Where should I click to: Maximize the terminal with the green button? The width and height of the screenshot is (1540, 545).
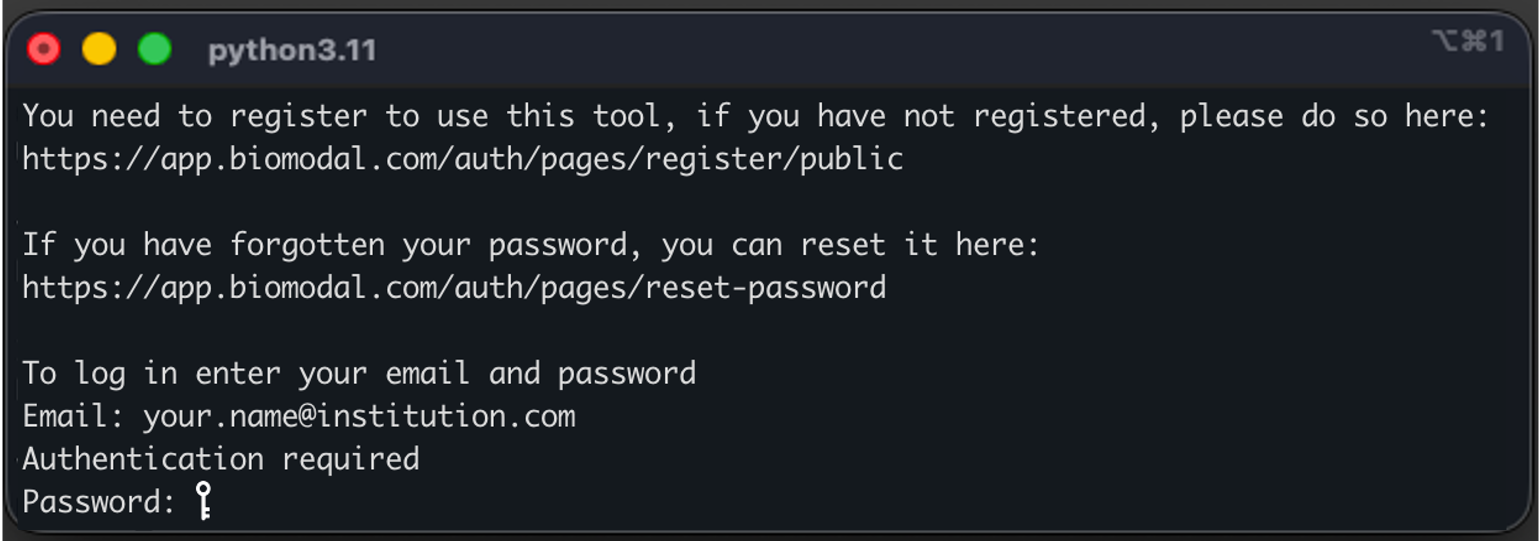pos(154,49)
